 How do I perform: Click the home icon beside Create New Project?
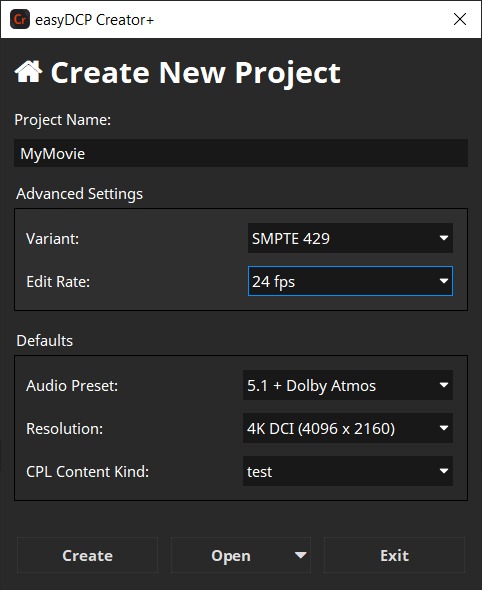(x=29, y=71)
